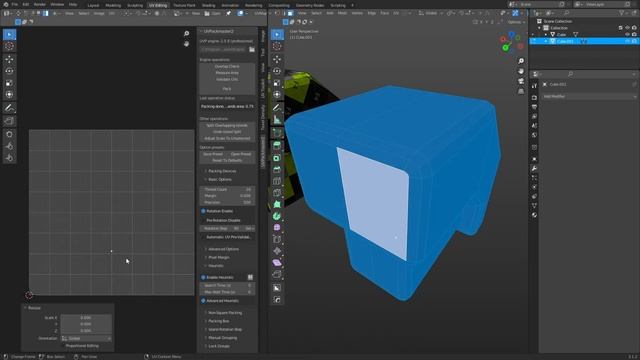Select the Transform tool in 3D viewport

click(277, 95)
